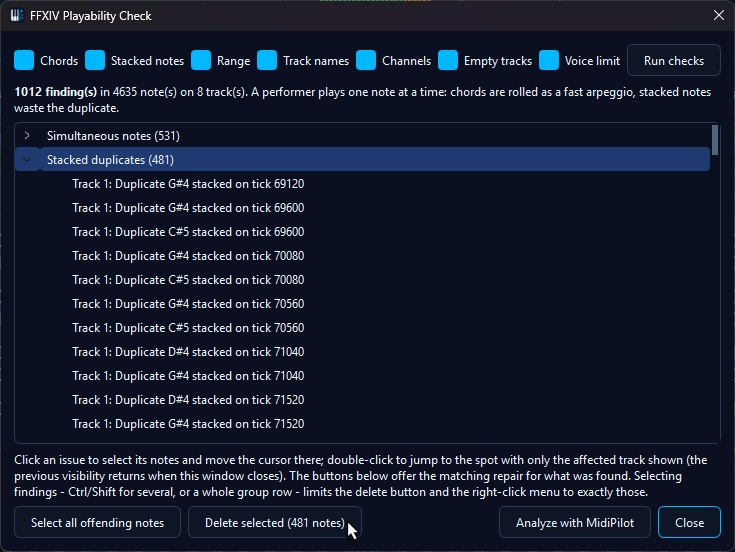Click Delete selected (481 notes) button
This screenshot has height=552, width=735.
275,522
